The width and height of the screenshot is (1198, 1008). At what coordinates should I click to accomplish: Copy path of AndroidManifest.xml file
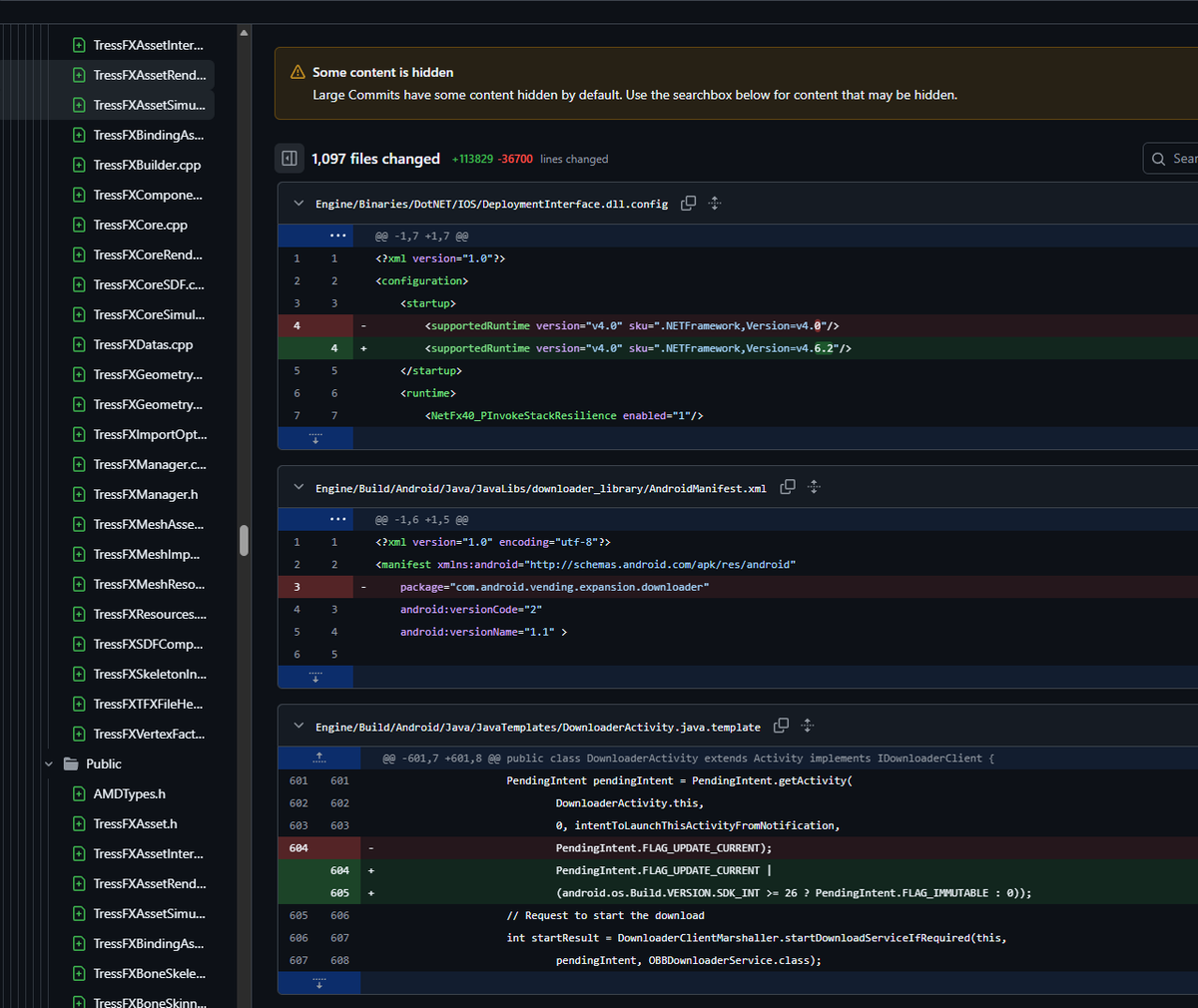click(788, 487)
